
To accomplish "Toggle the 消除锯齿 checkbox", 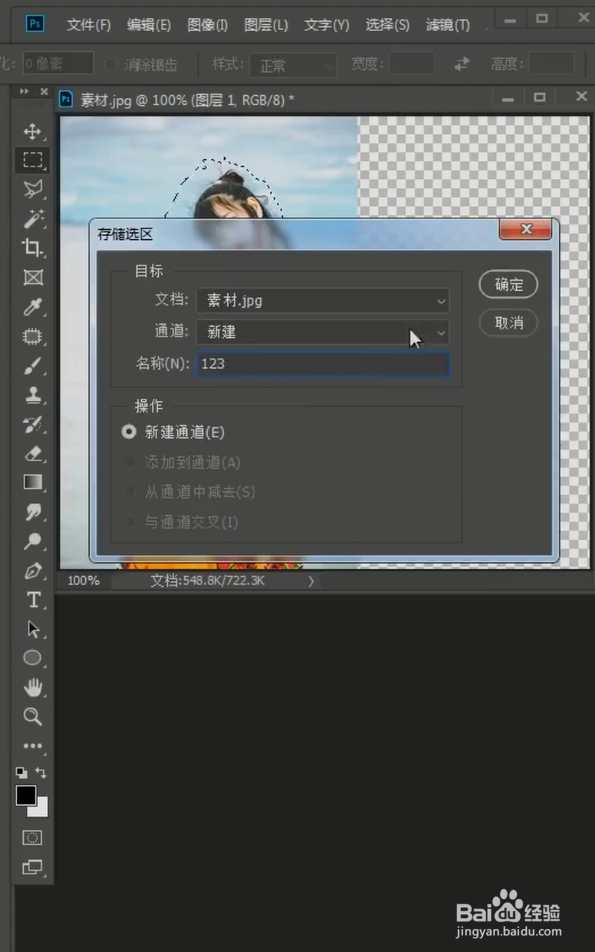I will pos(110,64).
